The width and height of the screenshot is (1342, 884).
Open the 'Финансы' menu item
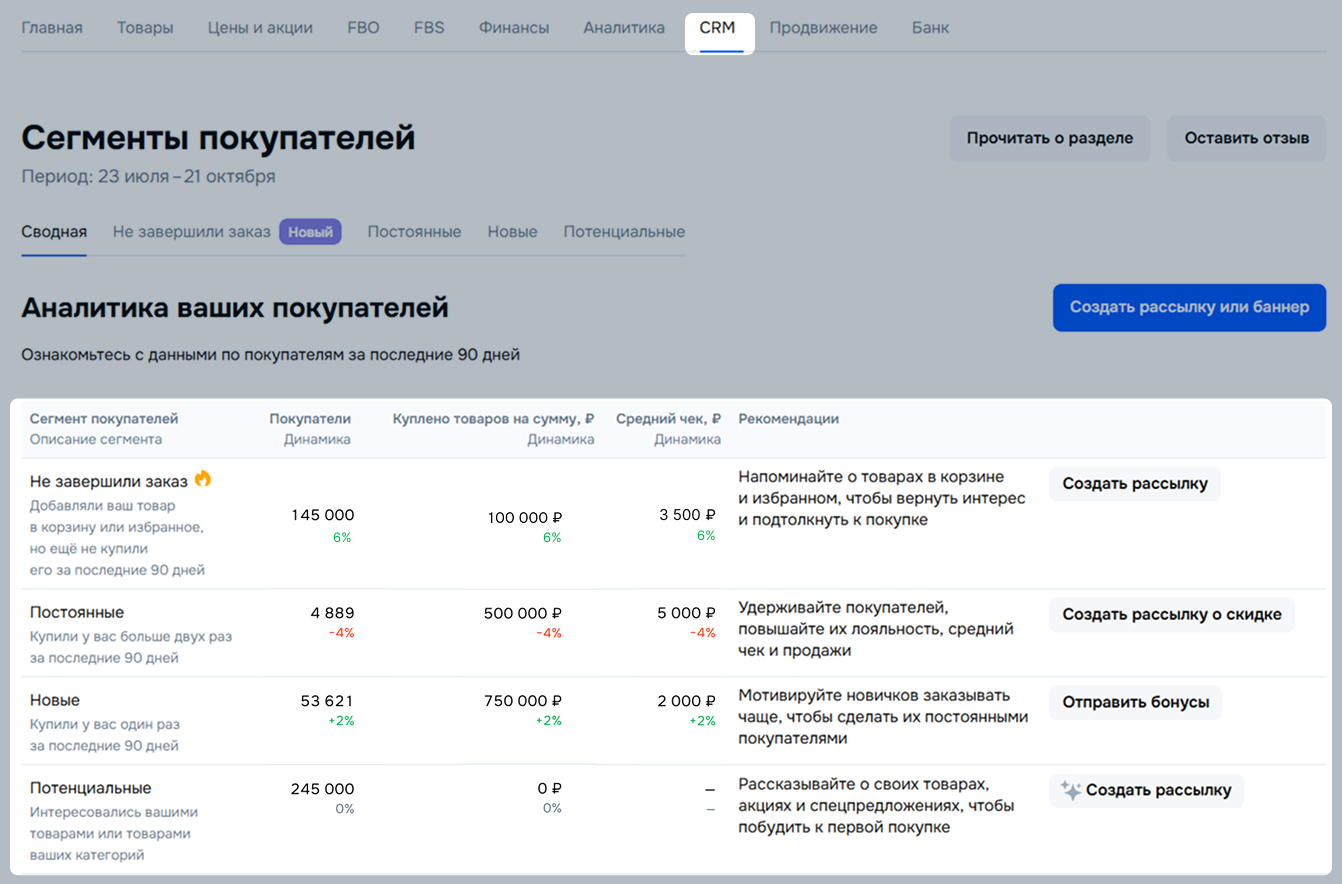pos(514,28)
